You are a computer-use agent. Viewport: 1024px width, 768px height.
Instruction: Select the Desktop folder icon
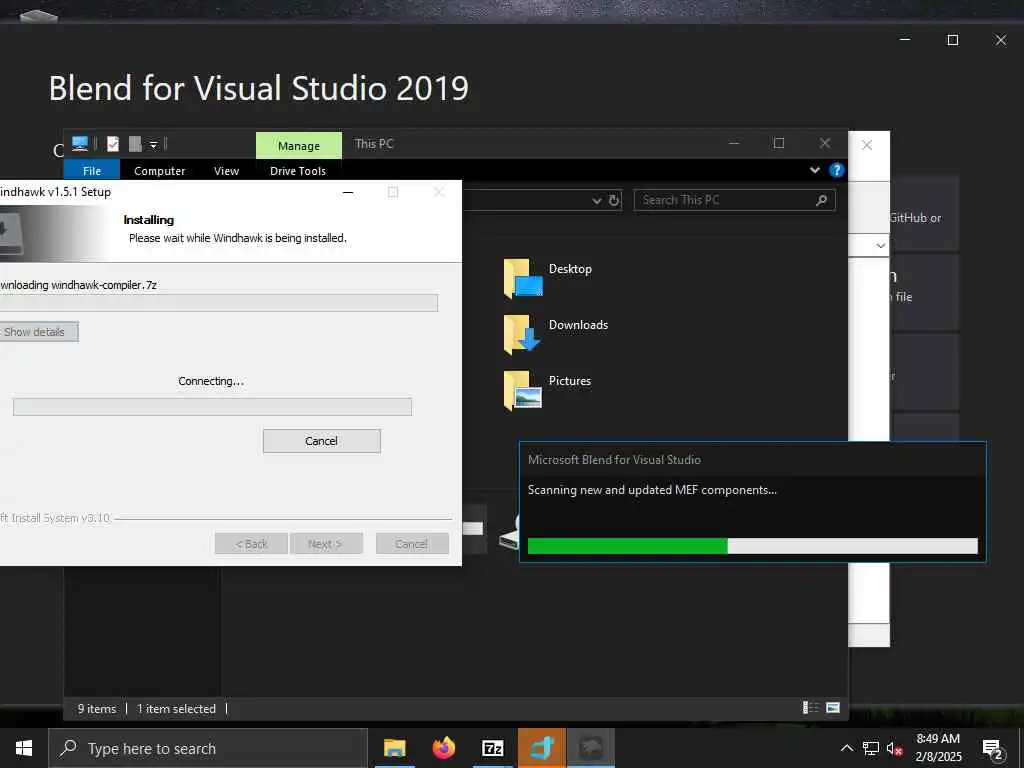[x=522, y=278]
